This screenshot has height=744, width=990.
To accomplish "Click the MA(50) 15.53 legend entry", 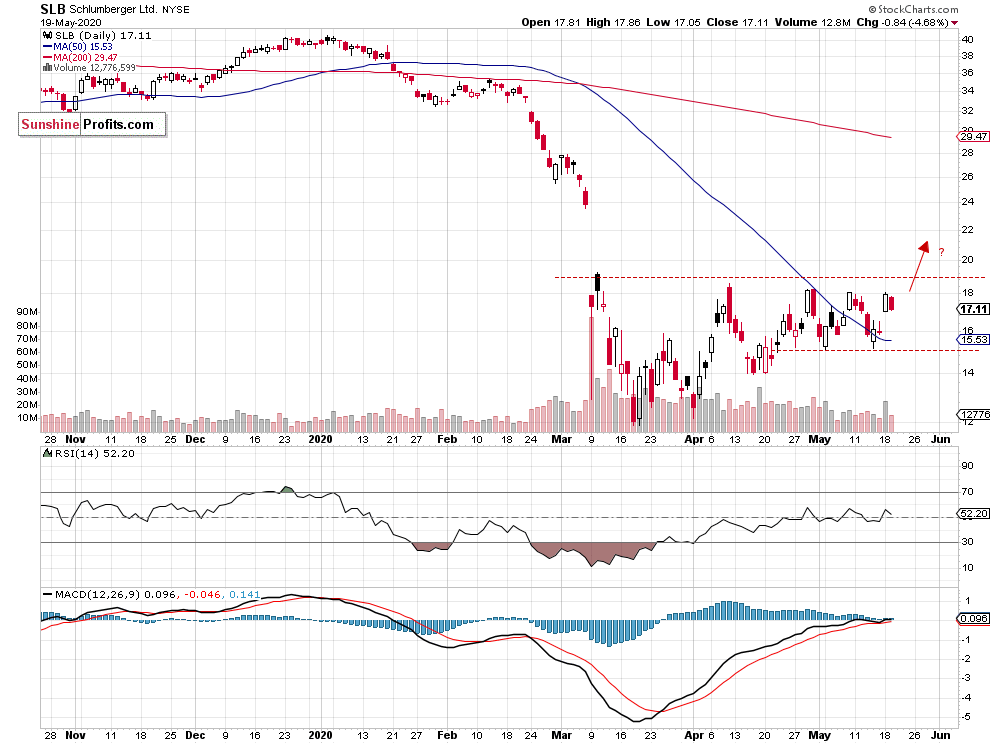I will (83, 47).
